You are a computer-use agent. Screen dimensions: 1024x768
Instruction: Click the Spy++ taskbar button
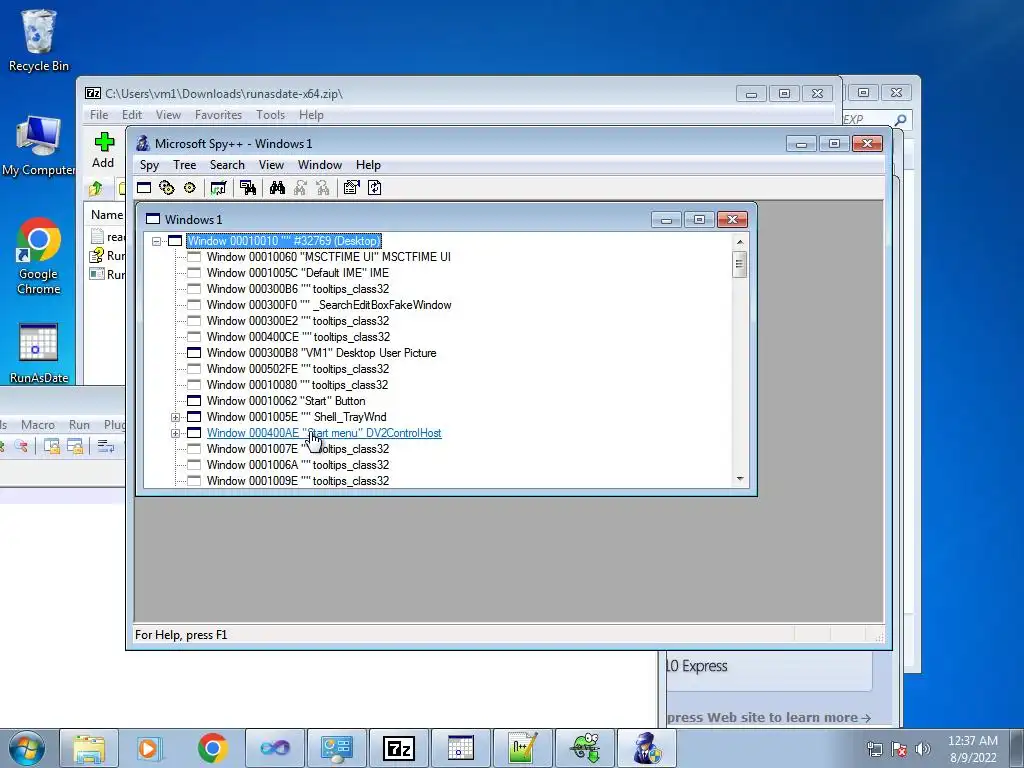click(x=647, y=748)
